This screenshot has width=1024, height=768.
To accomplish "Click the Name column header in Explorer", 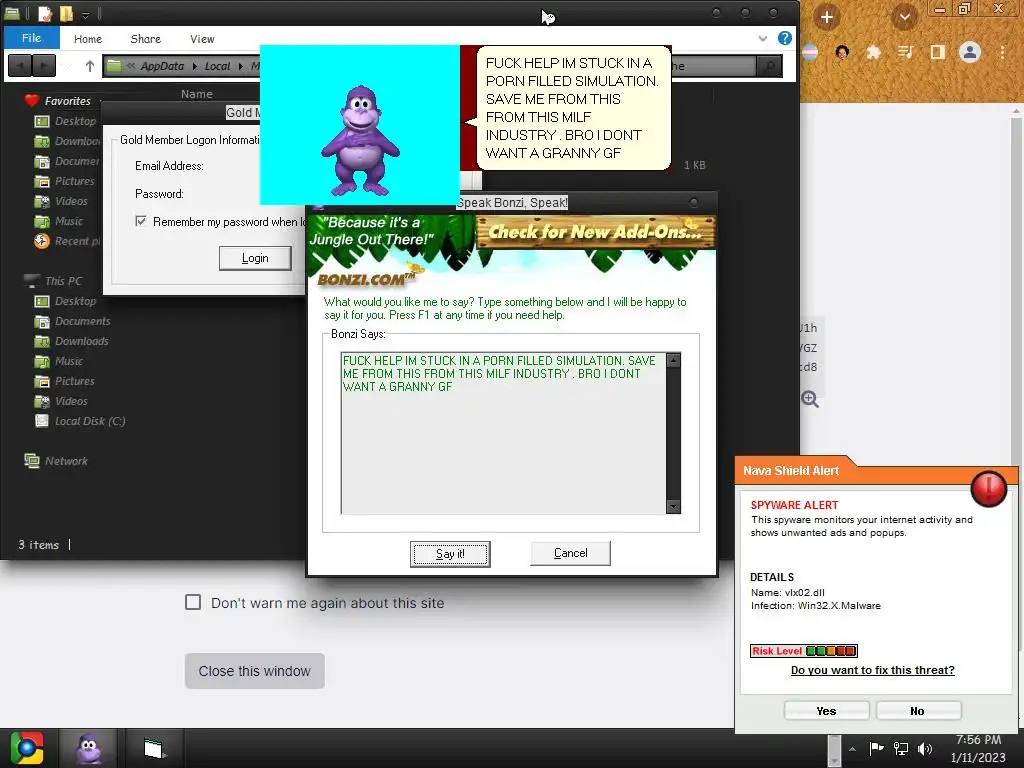I will tap(197, 94).
